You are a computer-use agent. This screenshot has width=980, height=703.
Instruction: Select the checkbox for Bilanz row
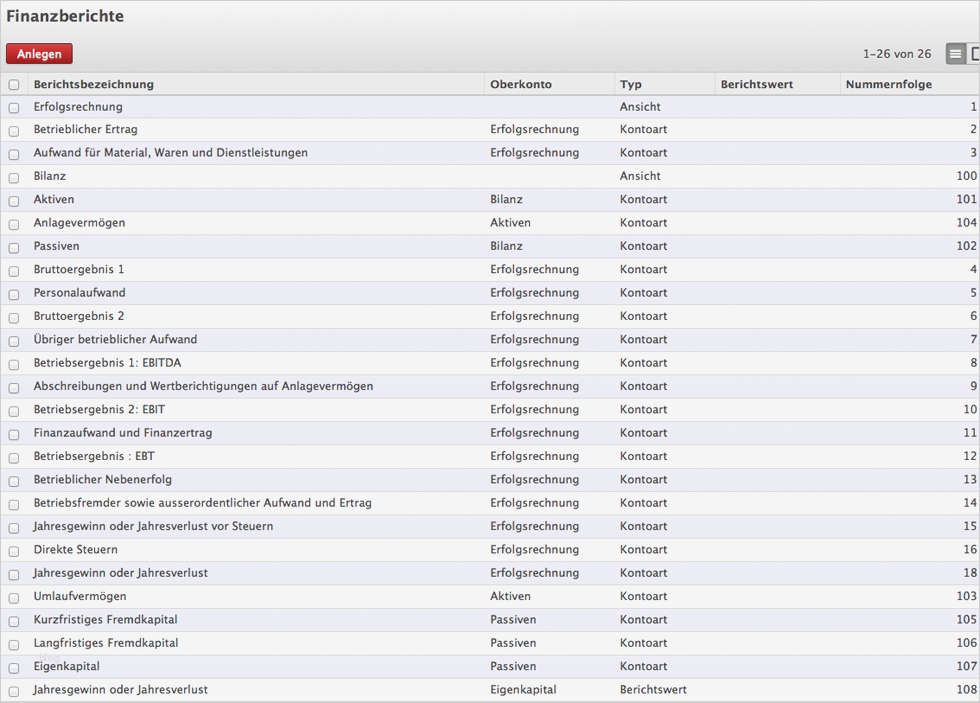[x=14, y=177]
